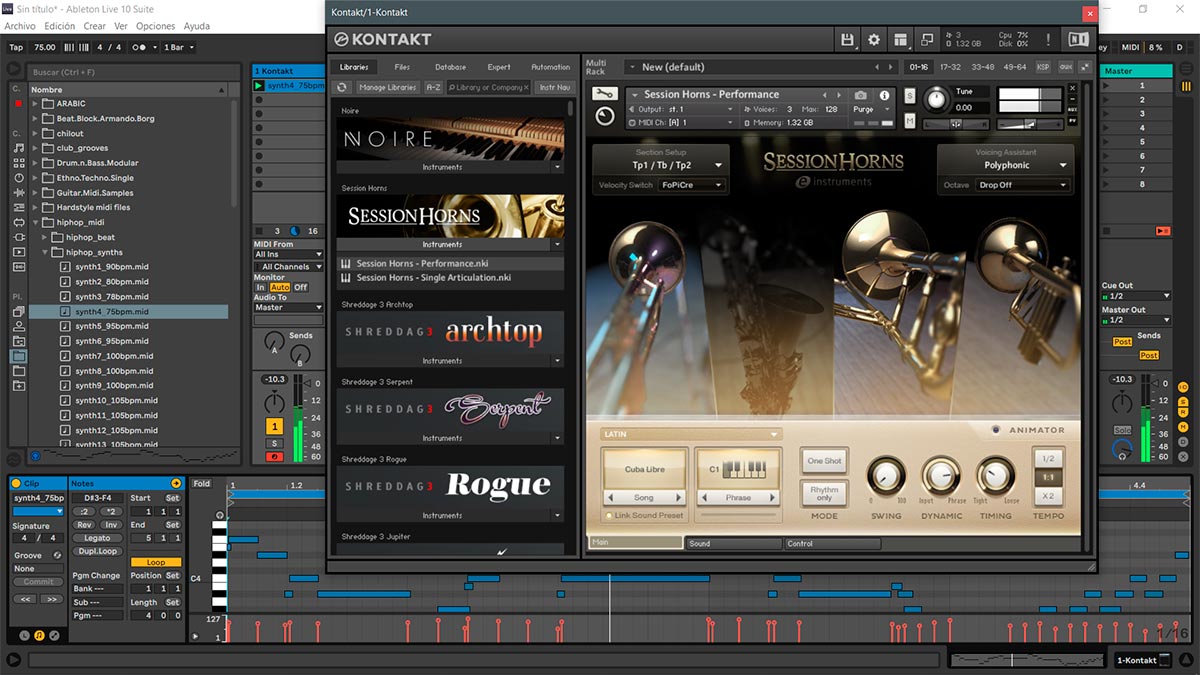Click the Add Folder icon in browser sidebar
Image resolution: width=1200 pixels, height=675 pixels.
tap(18, 384)
